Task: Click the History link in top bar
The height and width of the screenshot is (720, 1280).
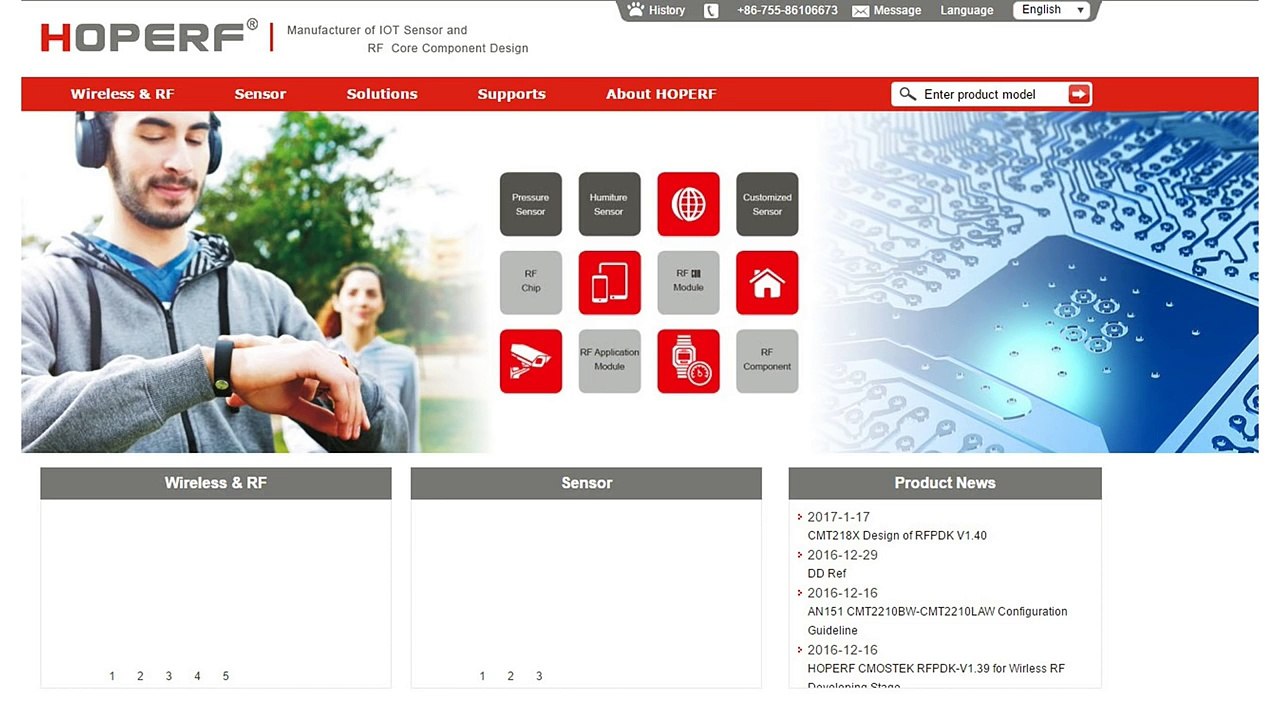Action: 667,10
